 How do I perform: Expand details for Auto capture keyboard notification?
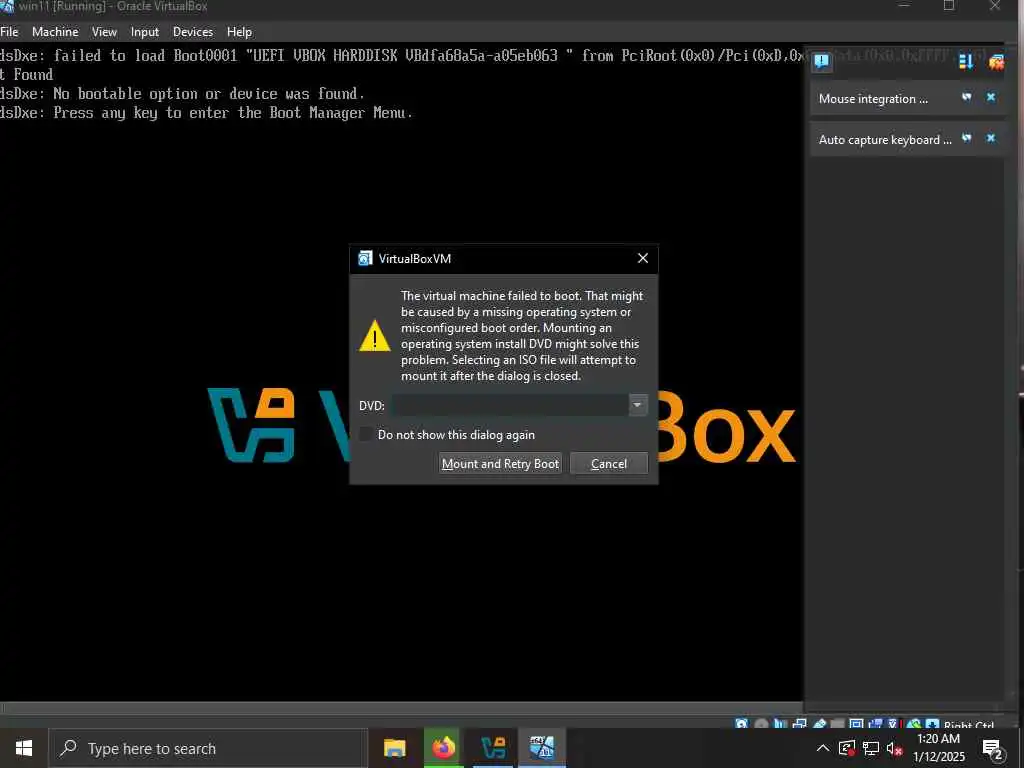click(x=967, y=138)
